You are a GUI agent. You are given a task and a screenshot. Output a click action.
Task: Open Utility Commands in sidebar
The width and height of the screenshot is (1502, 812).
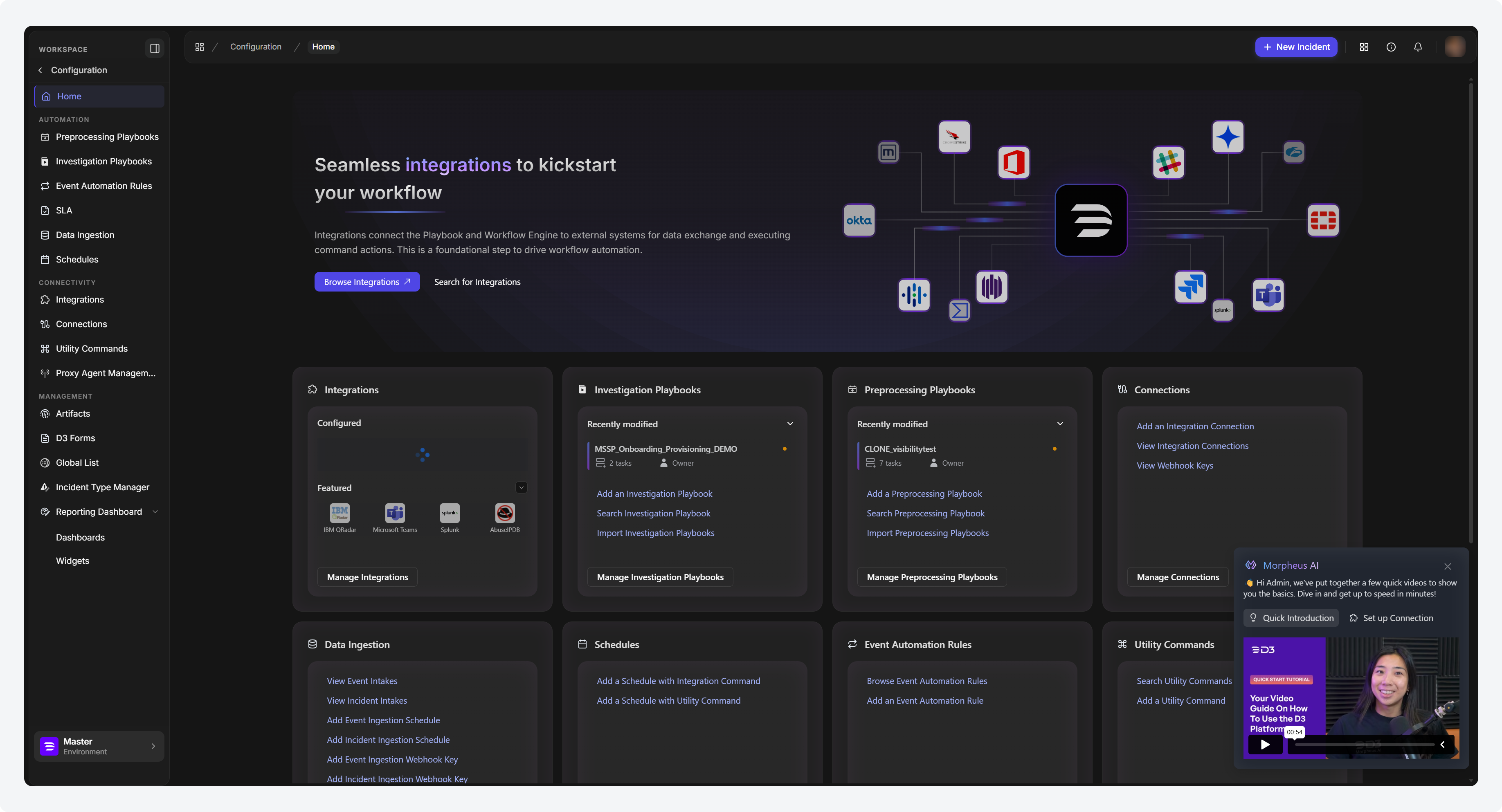[99, 349]
